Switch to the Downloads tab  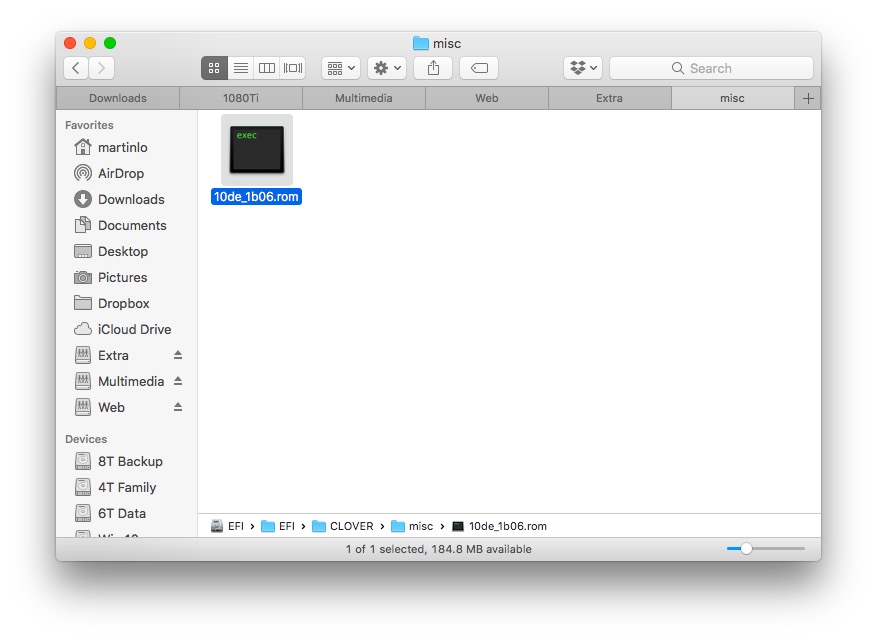click(x=118, y=98)
